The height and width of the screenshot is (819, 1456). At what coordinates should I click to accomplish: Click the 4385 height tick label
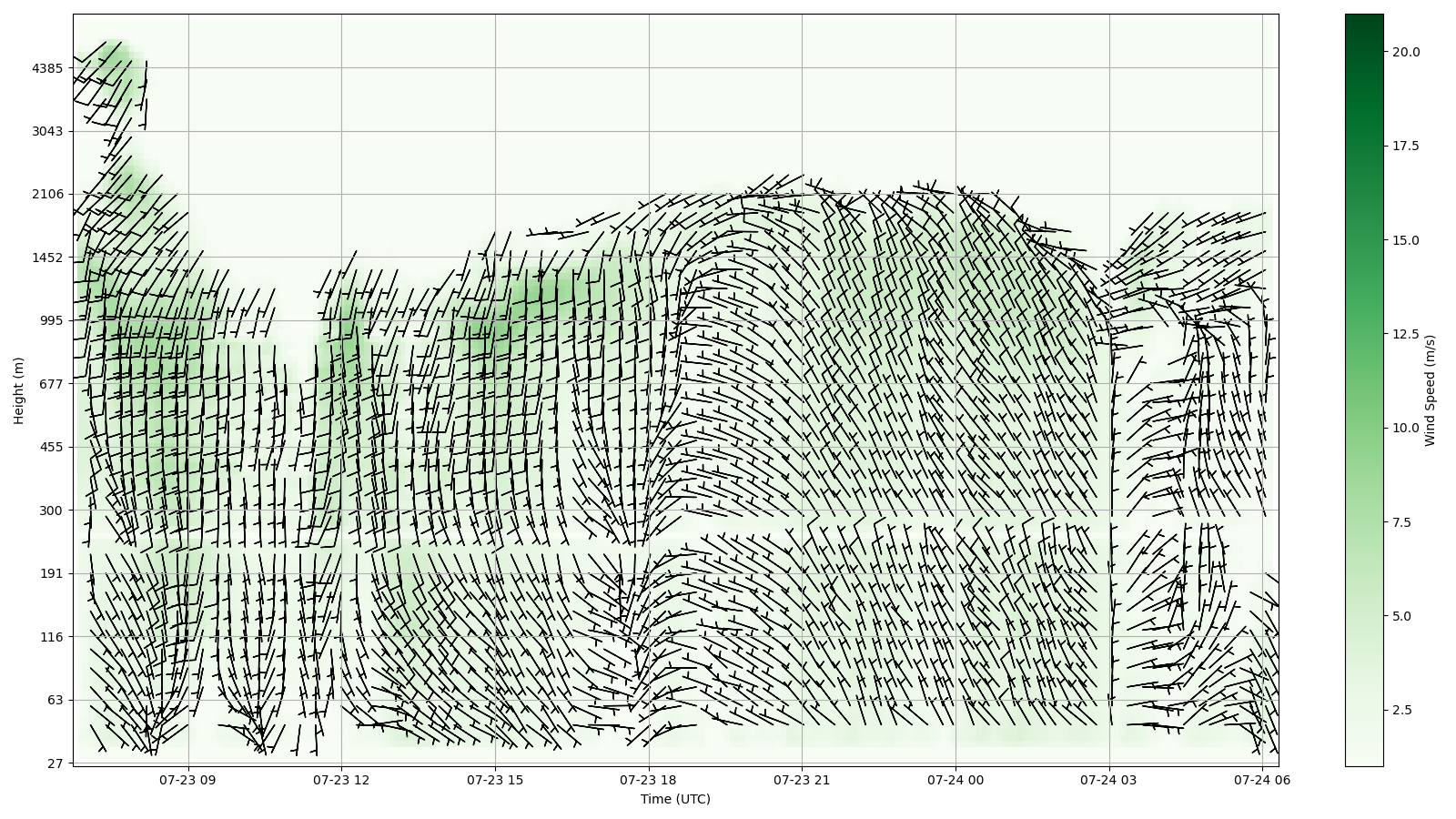[47, 68]
